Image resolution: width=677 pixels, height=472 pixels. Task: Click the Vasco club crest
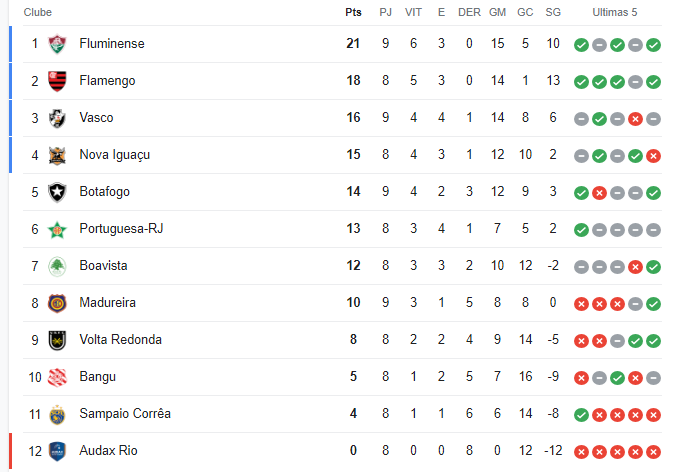coord(57,118)
